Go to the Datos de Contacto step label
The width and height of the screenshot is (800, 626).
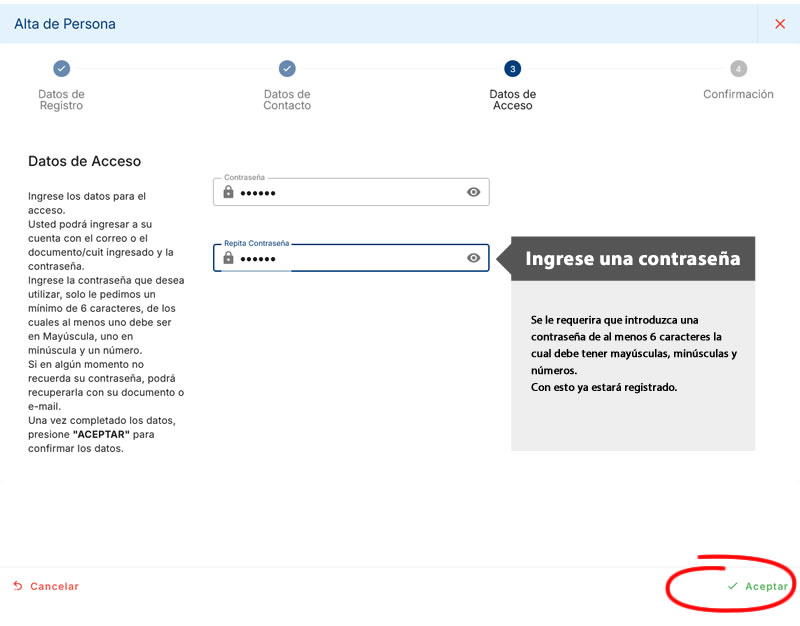click(287, 100)
